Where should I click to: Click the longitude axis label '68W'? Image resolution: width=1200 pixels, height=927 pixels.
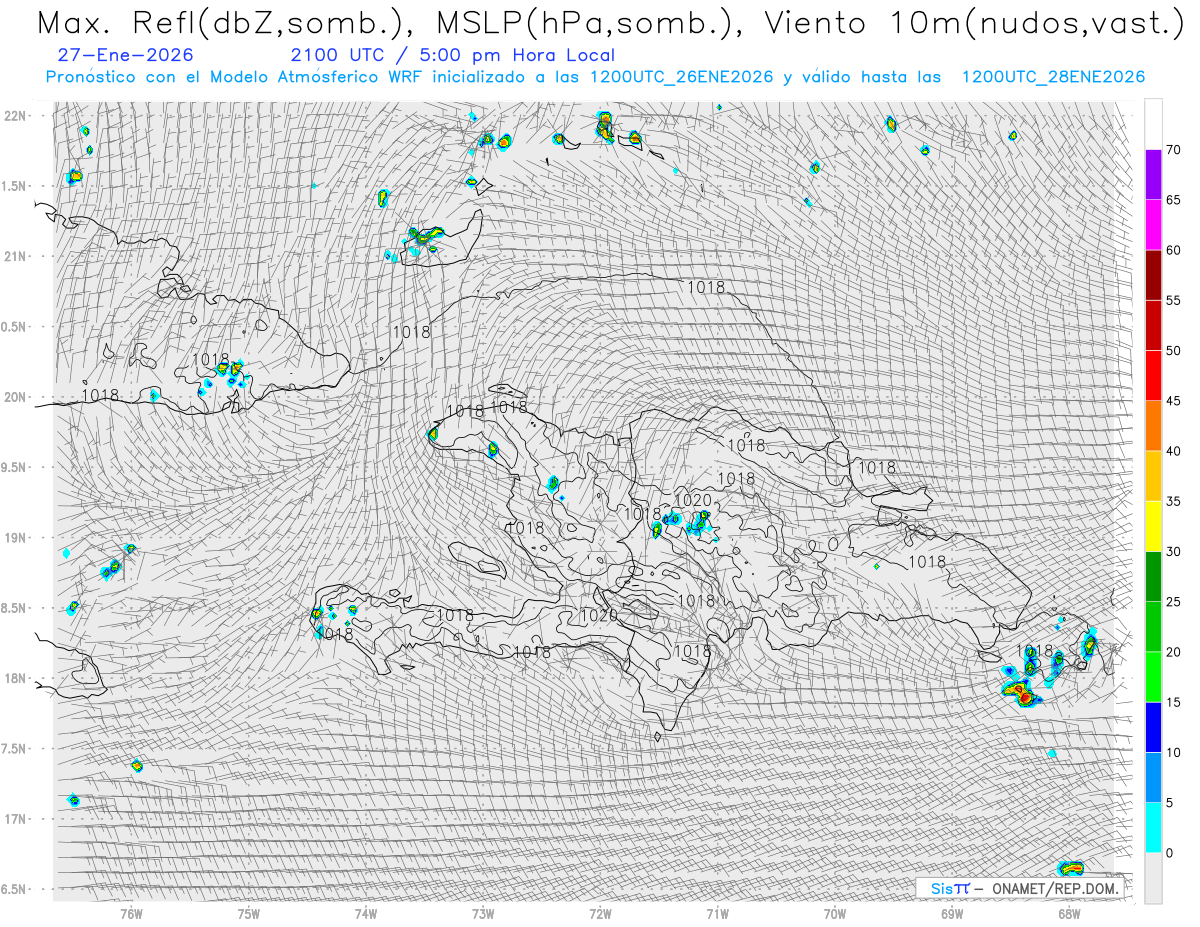coord(1069,913)
